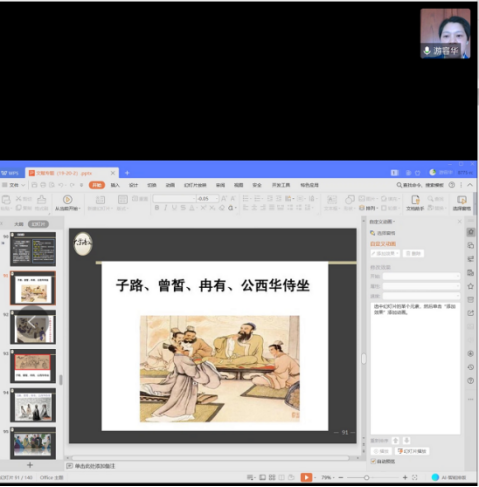Switch the left pane to Outline view
Image resolution: width=479 pixels, height=487 pixels.
point(19,224)
